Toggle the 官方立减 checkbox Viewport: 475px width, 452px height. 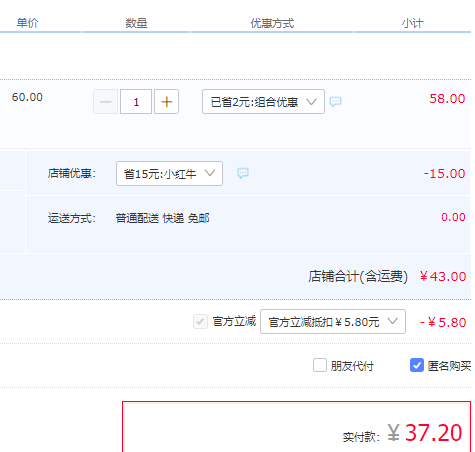[200, 322]
